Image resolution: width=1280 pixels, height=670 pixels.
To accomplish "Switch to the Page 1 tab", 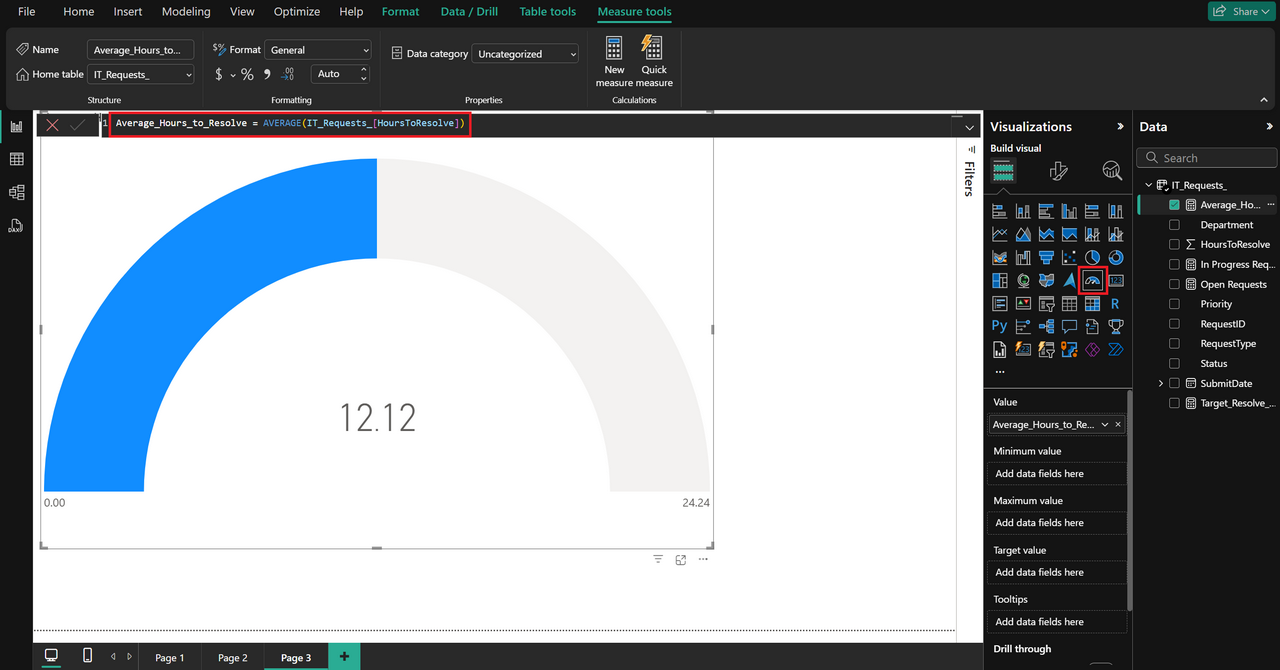I will click(x=170, y=657).
